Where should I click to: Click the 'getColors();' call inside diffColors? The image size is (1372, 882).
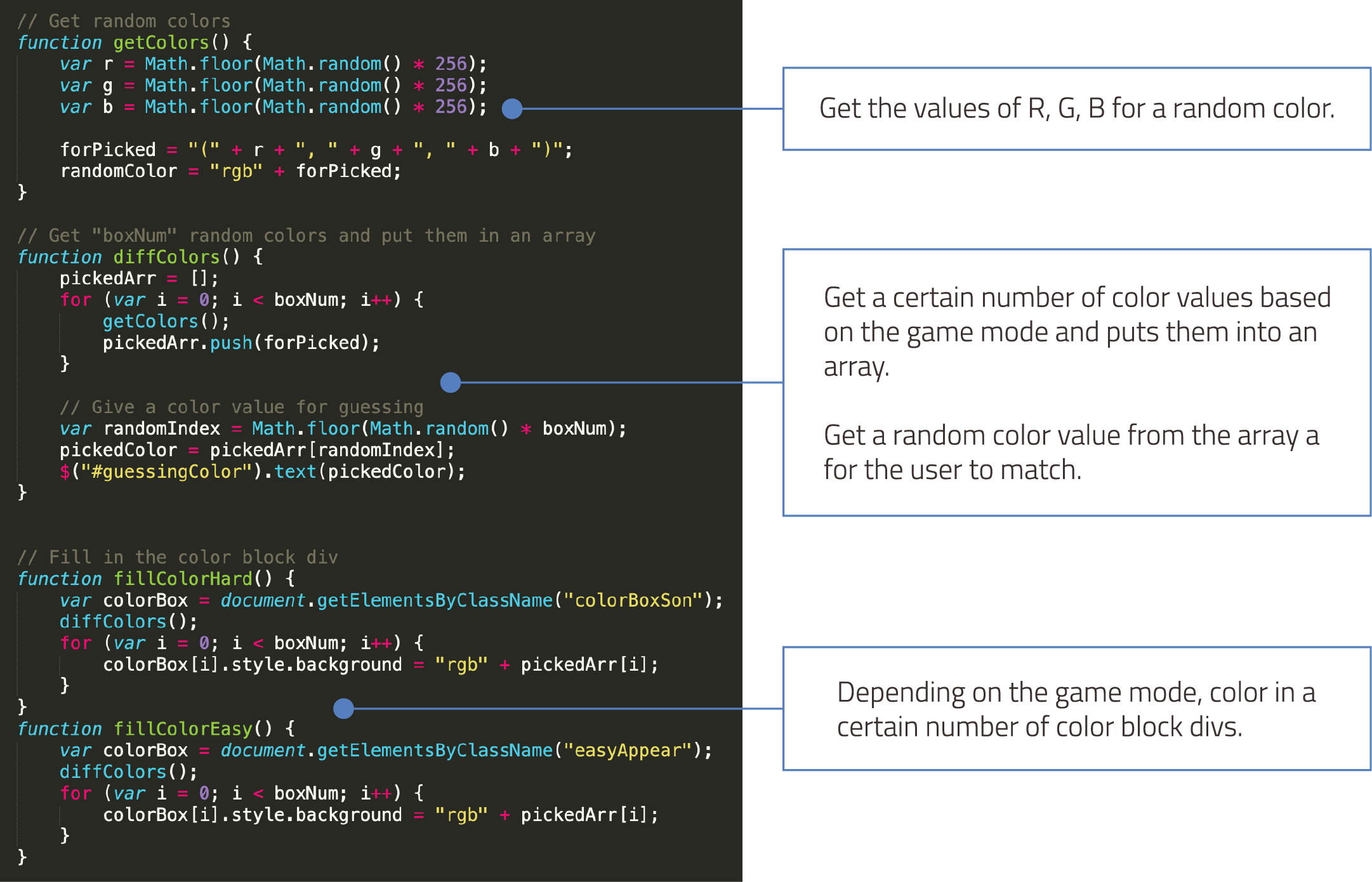(166, 322)
